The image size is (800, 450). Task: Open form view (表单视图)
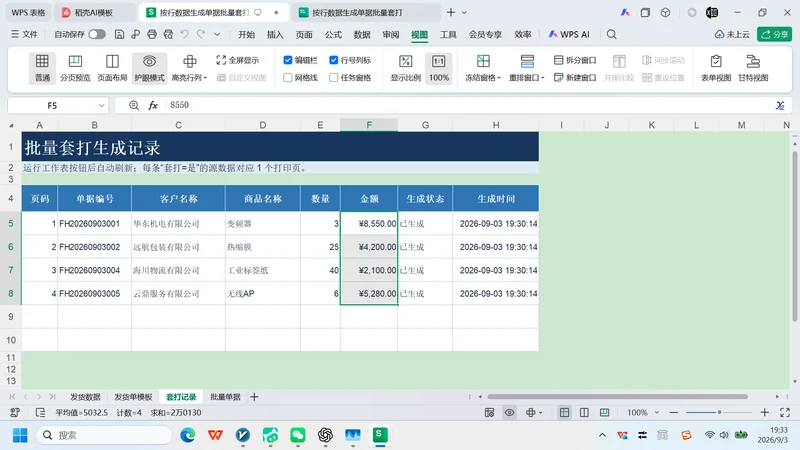[716, 68]
